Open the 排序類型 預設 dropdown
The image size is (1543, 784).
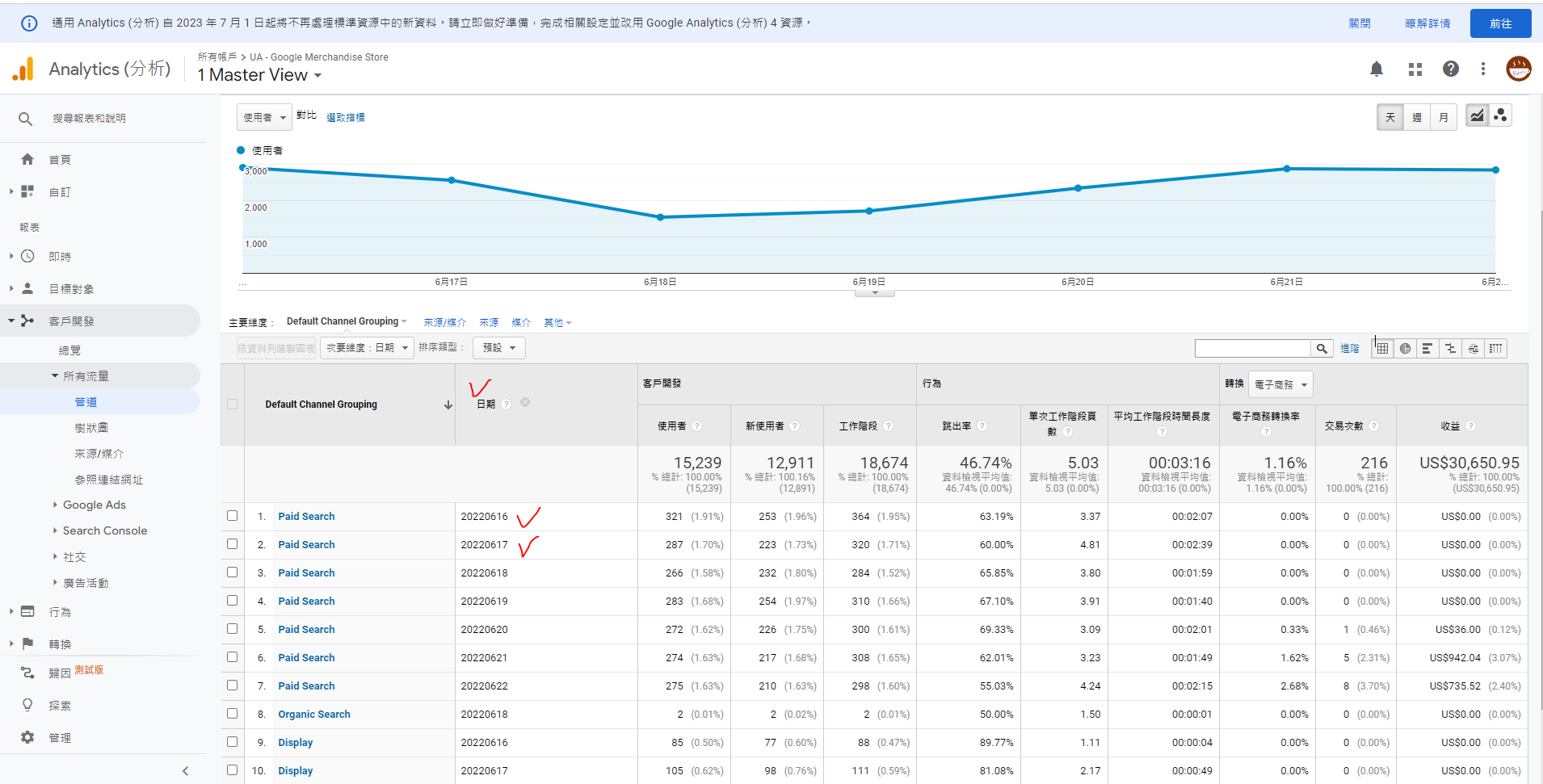point(499,348)
